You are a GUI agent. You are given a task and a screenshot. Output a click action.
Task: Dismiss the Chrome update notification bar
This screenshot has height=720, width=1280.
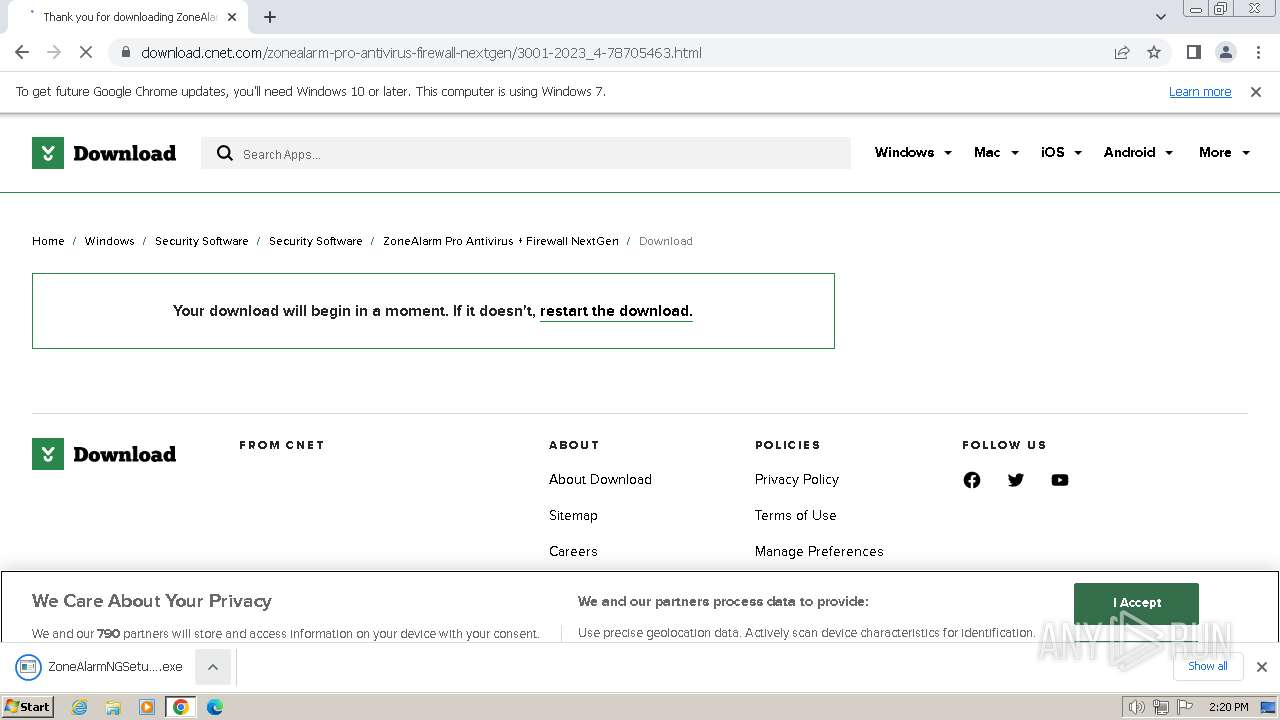click(1256, 92)
